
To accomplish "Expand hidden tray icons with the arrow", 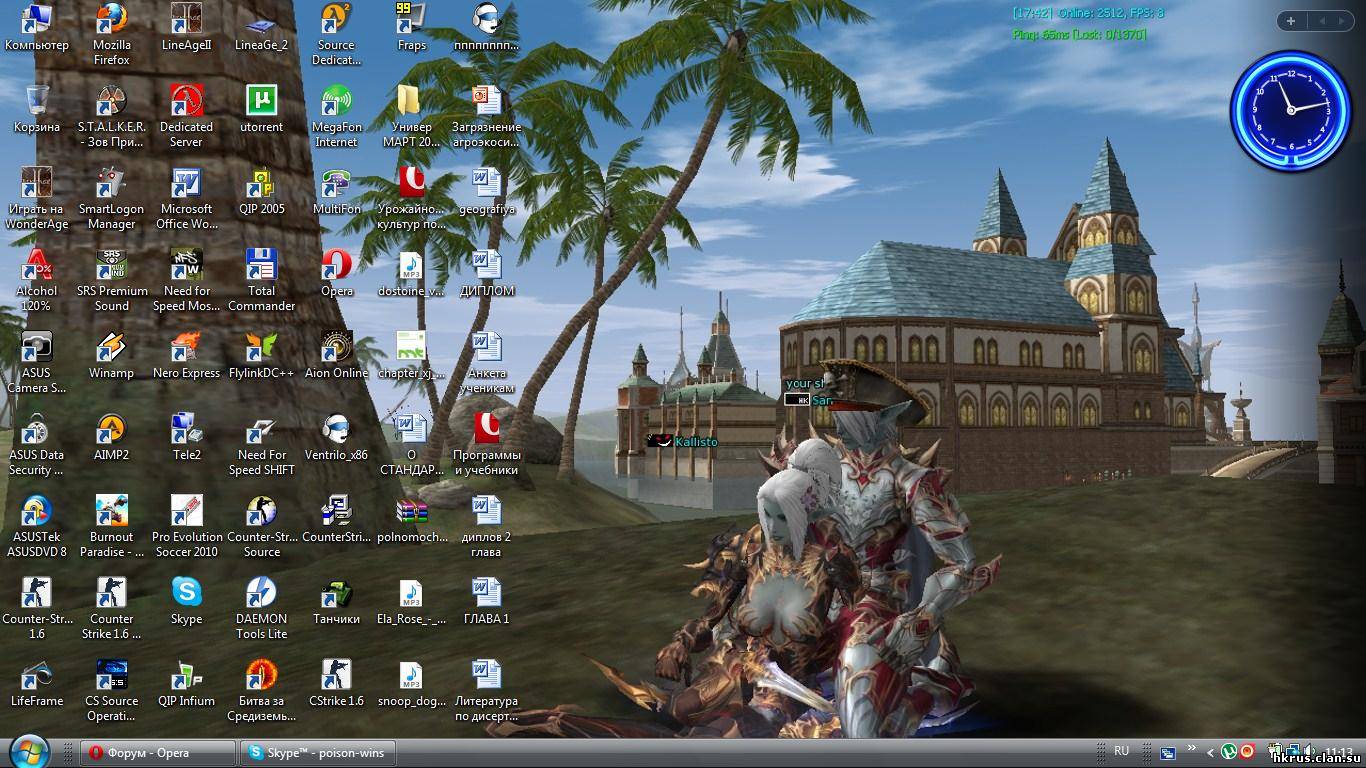I will pos(1211,752).
